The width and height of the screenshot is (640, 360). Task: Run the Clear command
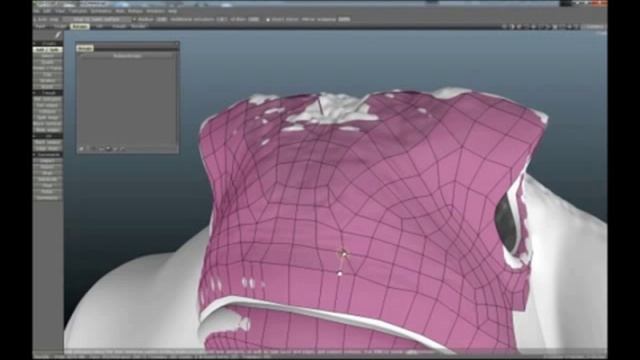[47, 185]
